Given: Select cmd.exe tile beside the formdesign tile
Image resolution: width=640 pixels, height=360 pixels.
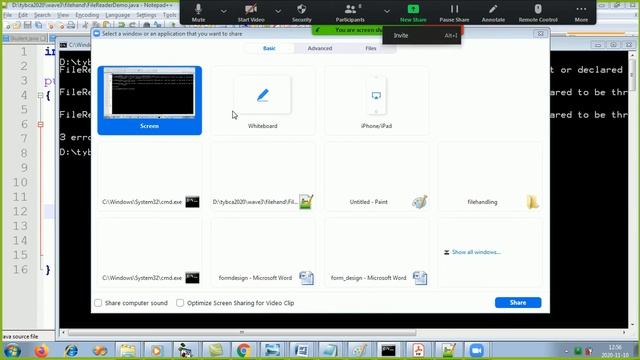Looking at the screenshot, I should click(149, 252).
